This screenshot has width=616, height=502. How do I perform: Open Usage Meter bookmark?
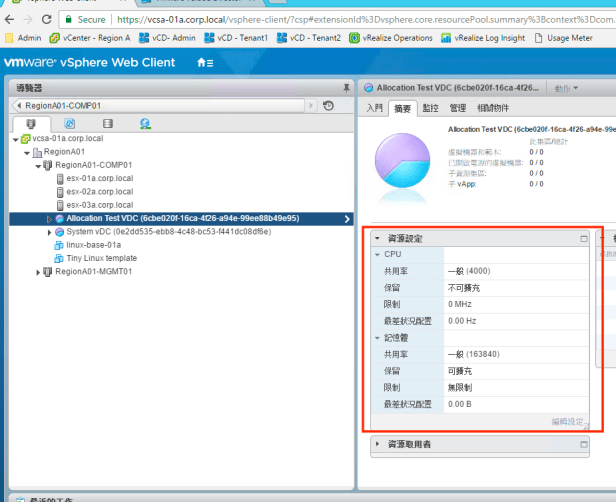[x=563, y=38]
